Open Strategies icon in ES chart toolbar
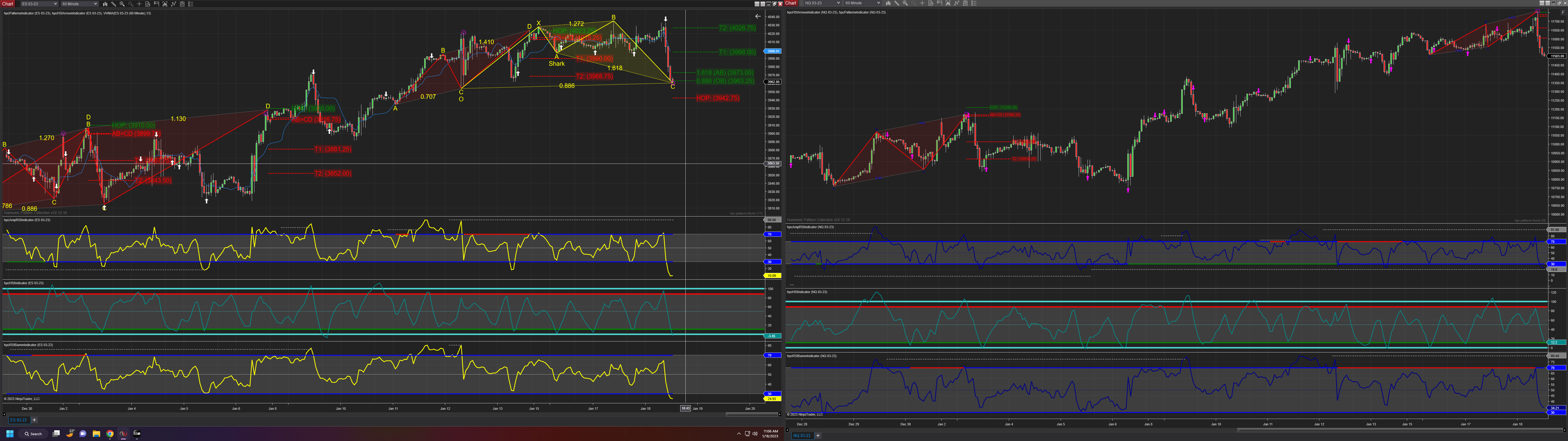Viewport: 1568px width, 441px height. pyautogui.click(x=182, y=4)
